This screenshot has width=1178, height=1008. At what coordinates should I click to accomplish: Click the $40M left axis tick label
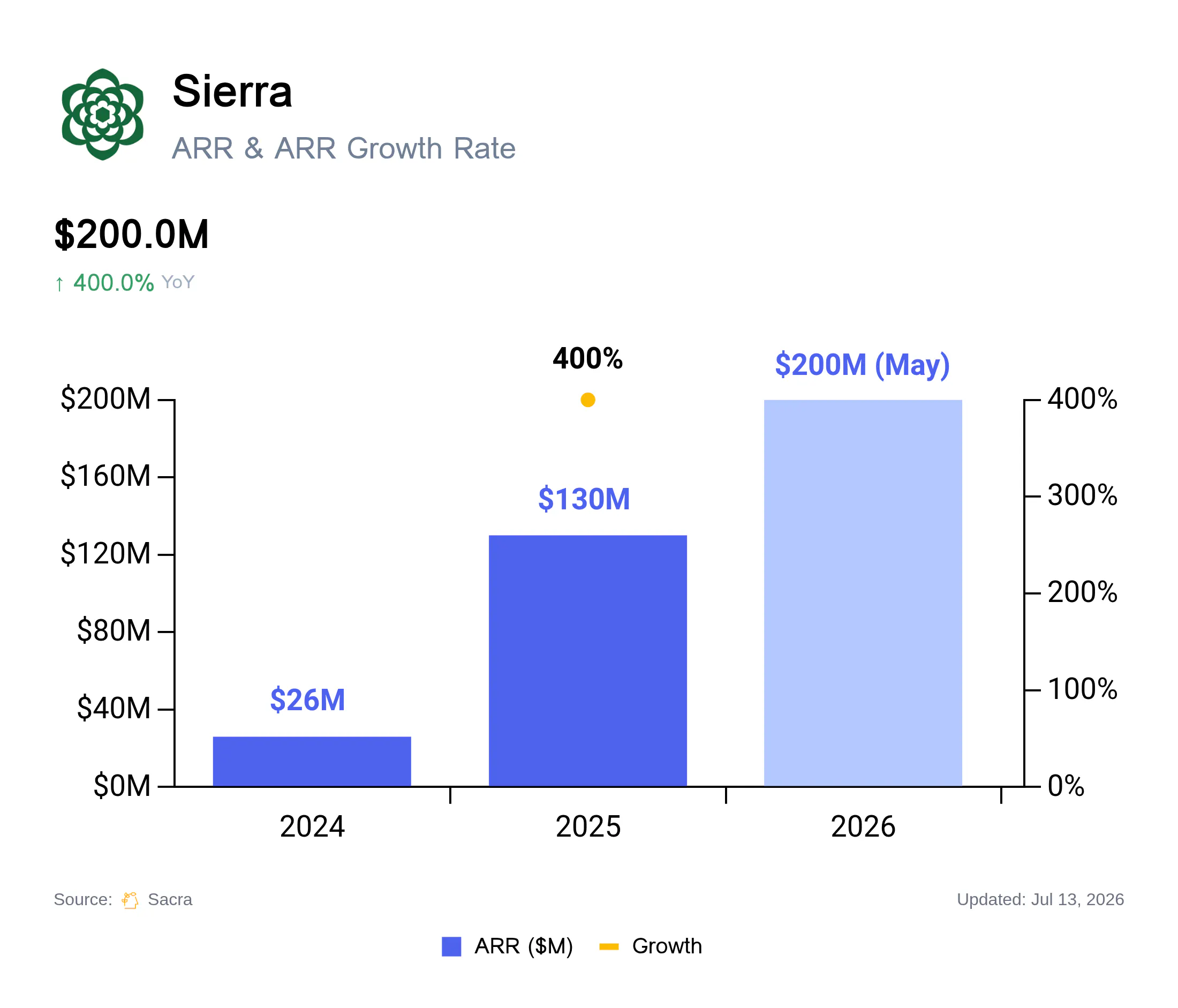click(114, 709)
